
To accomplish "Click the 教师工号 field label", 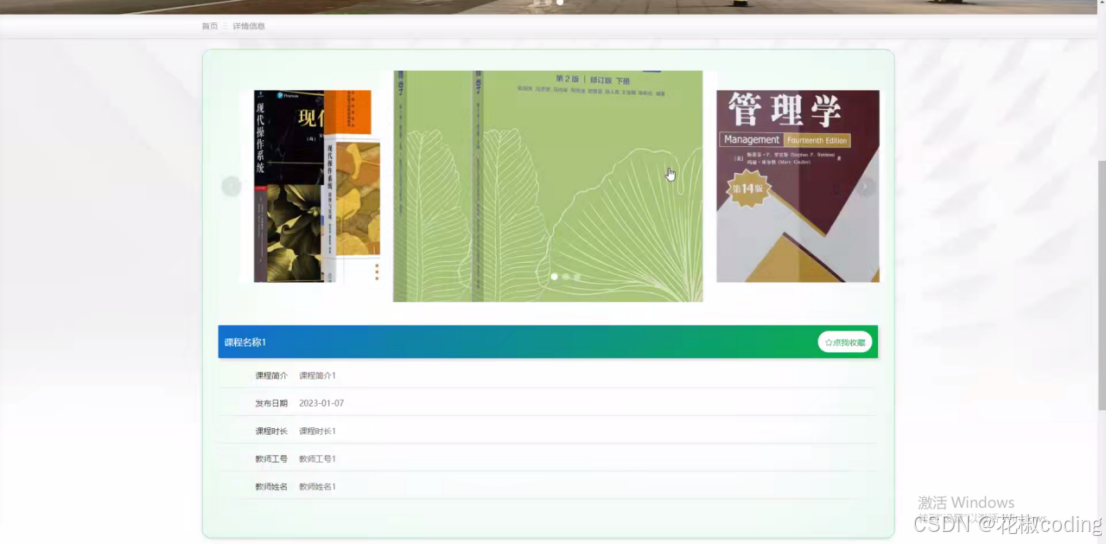I will 272,459.
